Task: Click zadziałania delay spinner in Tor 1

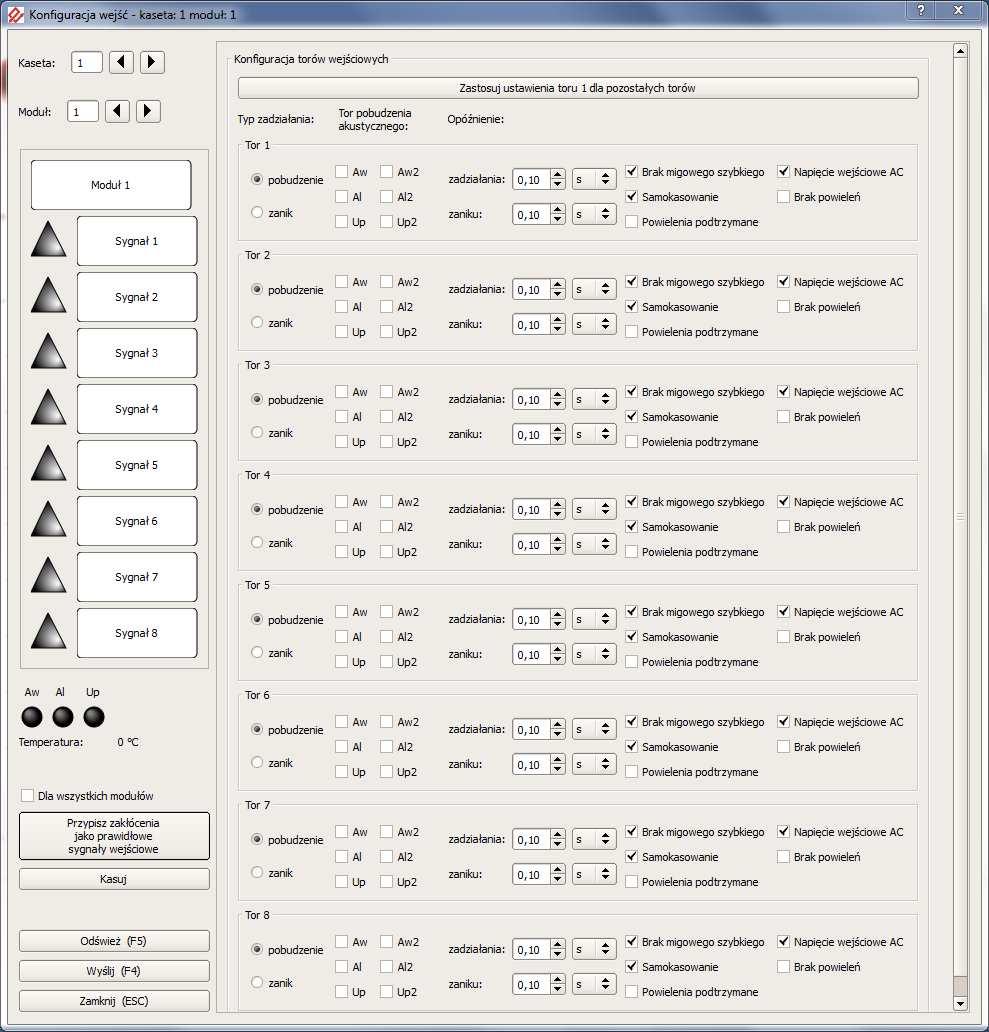Action: [x=538, y=179]
